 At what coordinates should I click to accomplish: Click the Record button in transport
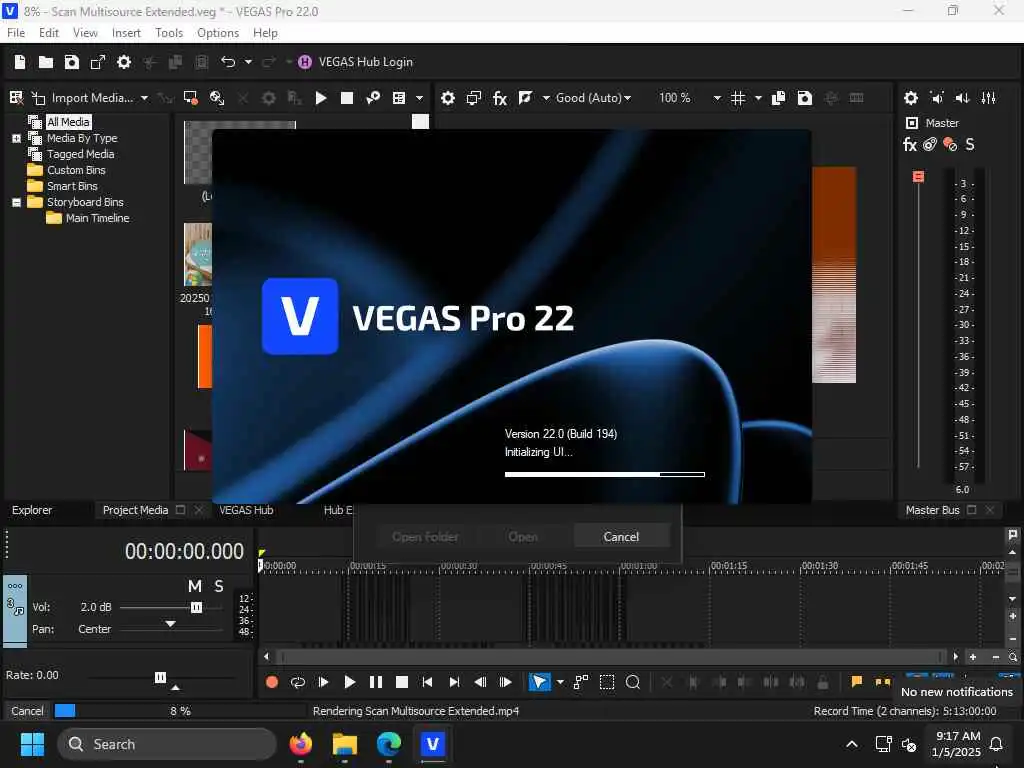(272, 682)
